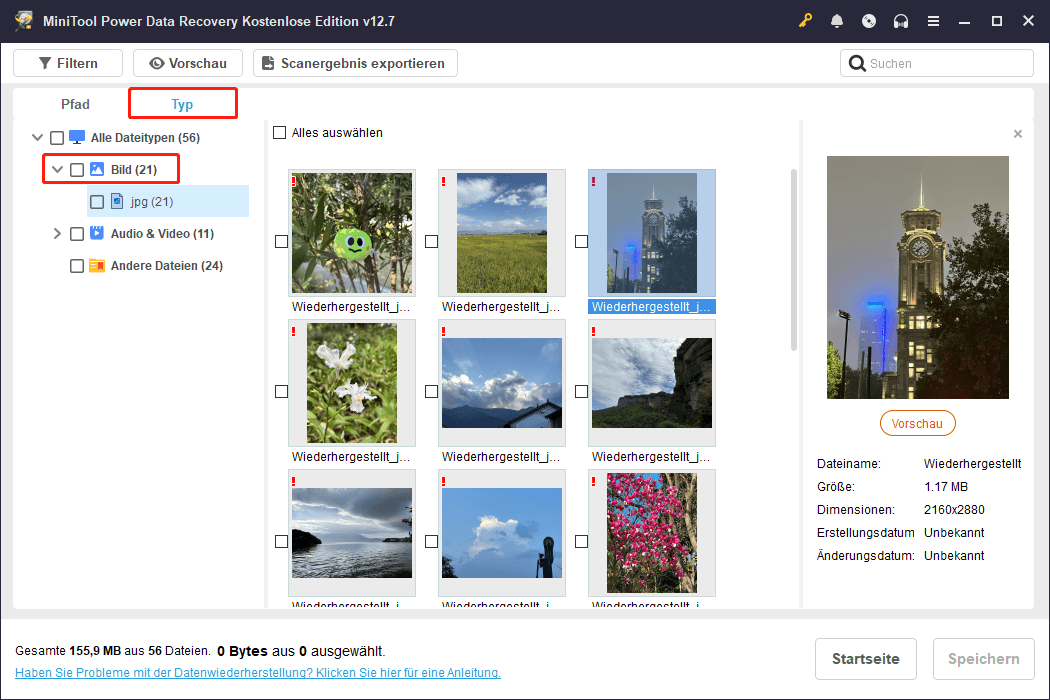Tick the Alles auswählen checkbox
Screen dimensions: 1050x700
coord(279,133)
